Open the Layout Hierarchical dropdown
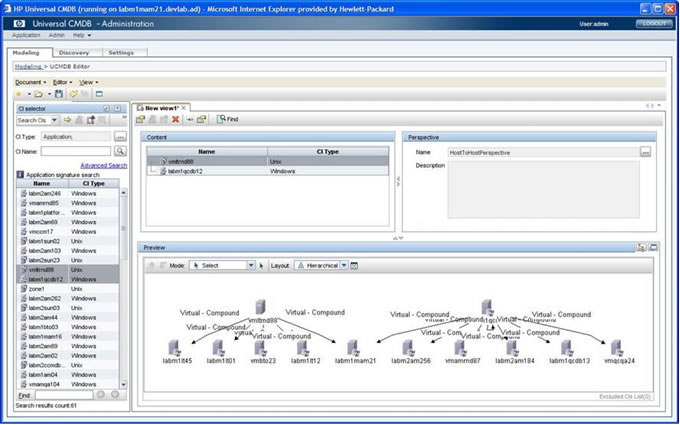Image resolution: width=680 pixels, height=425 pixels. 343,265
